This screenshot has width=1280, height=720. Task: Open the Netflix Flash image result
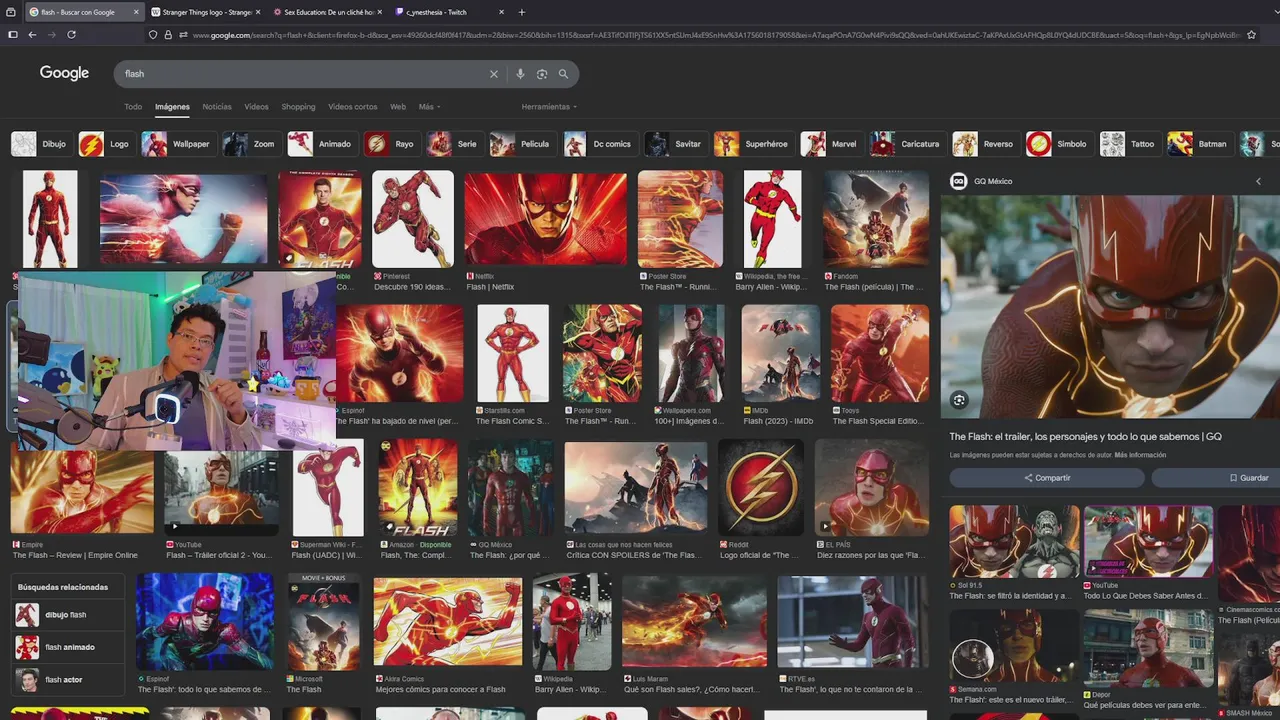[x=546, y=219]
